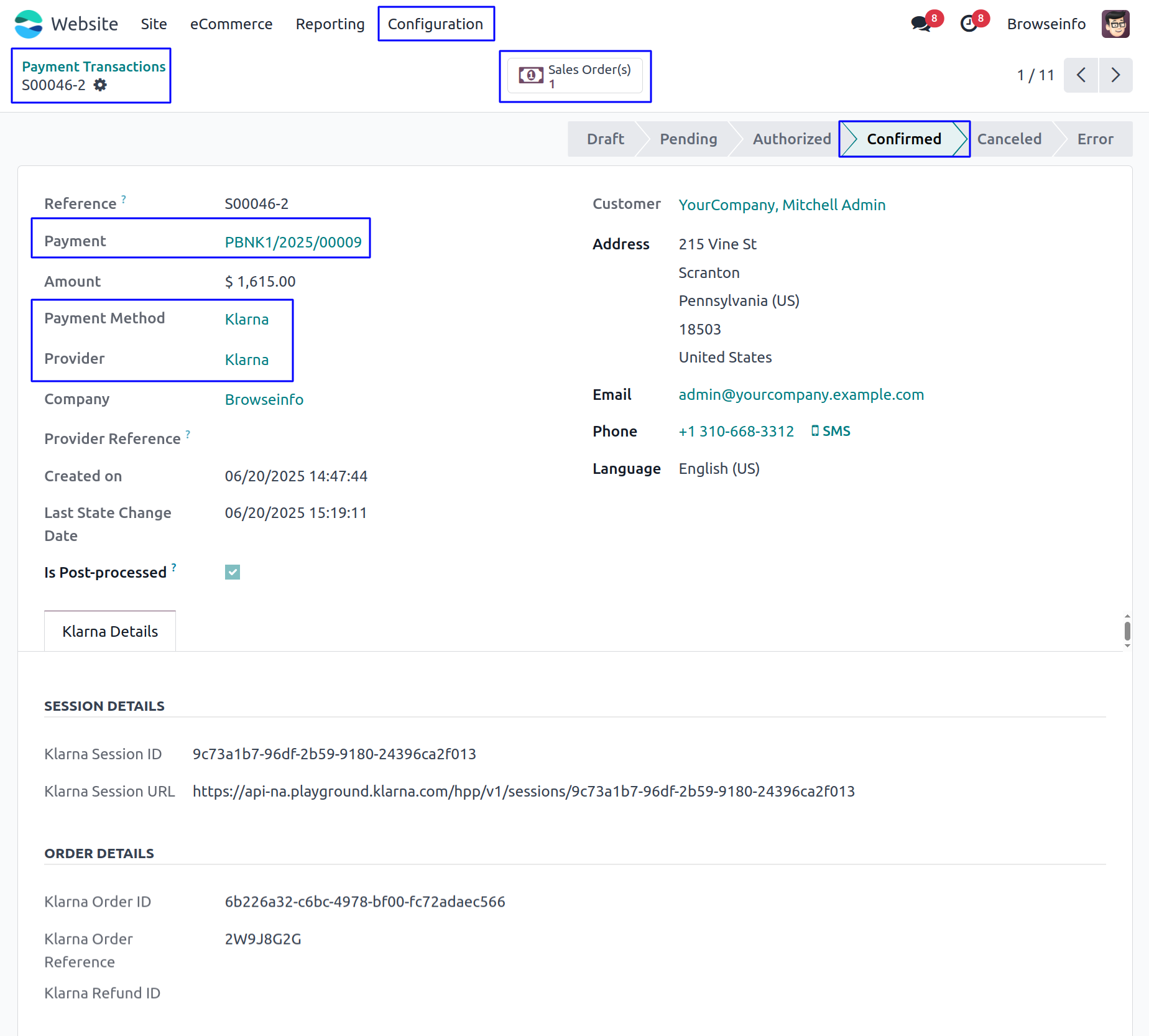
Task: Click the Is Post-processed help question mark
Action: click(x=174, y=568)
